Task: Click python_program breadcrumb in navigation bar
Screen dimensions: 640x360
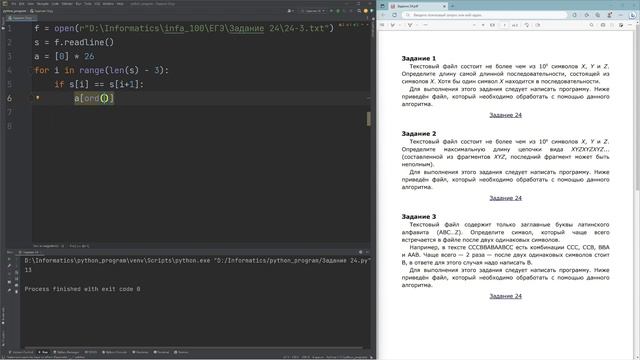Action: point(15,11)
